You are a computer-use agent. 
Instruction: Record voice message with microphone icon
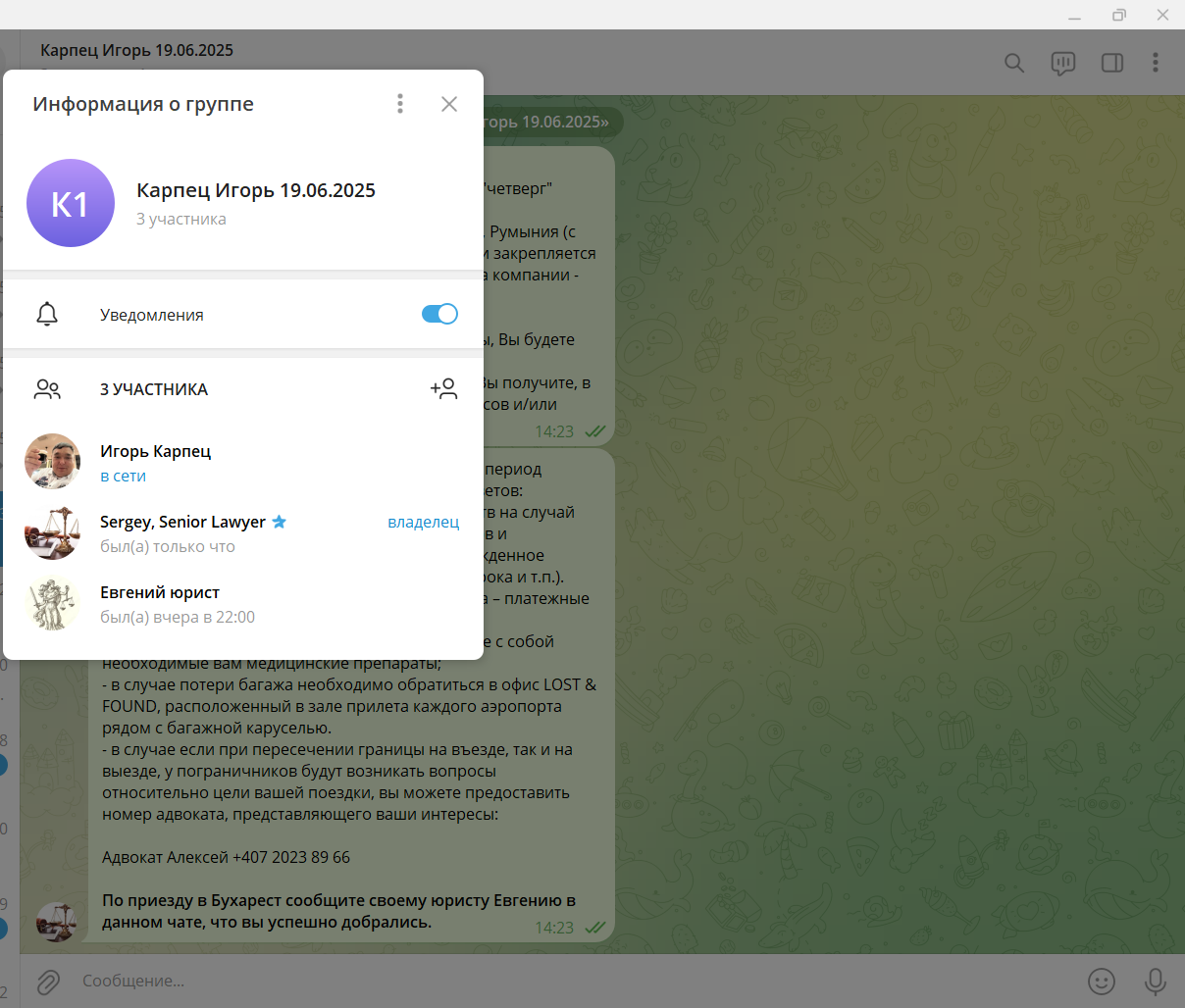(x=1156, y=981)
